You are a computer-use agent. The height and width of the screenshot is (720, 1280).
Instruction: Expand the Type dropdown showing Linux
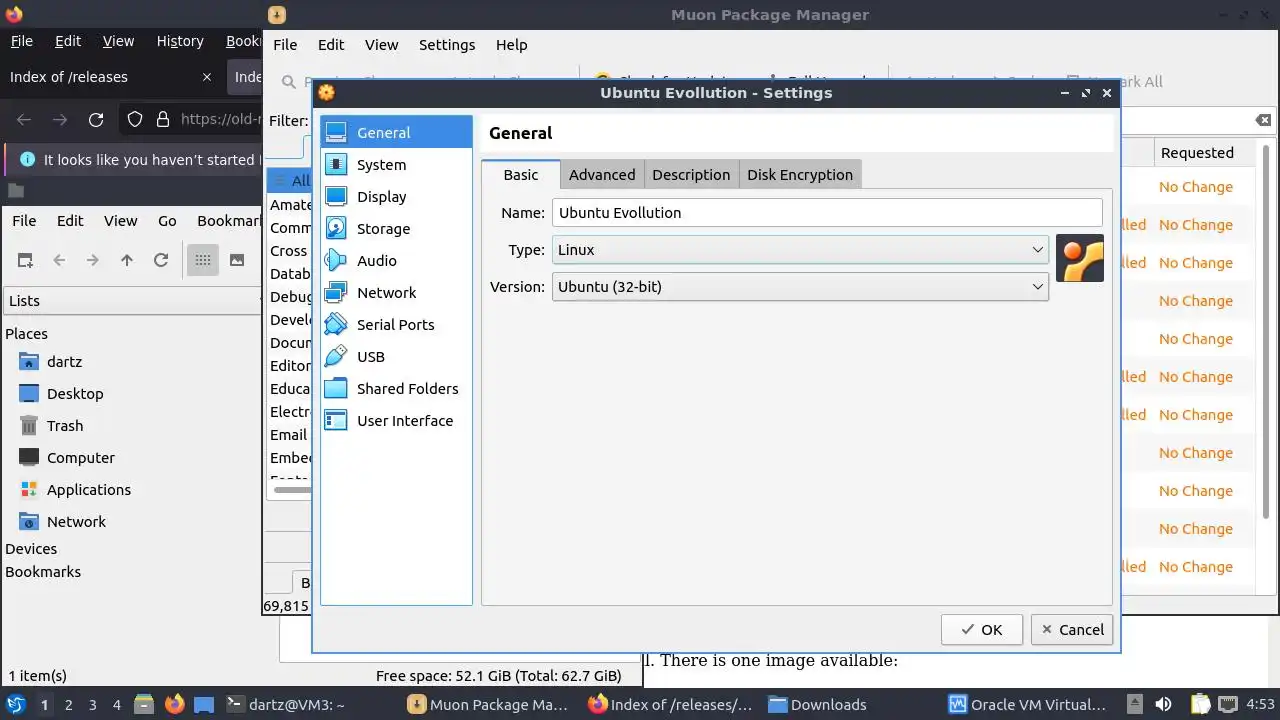point(800,250)
